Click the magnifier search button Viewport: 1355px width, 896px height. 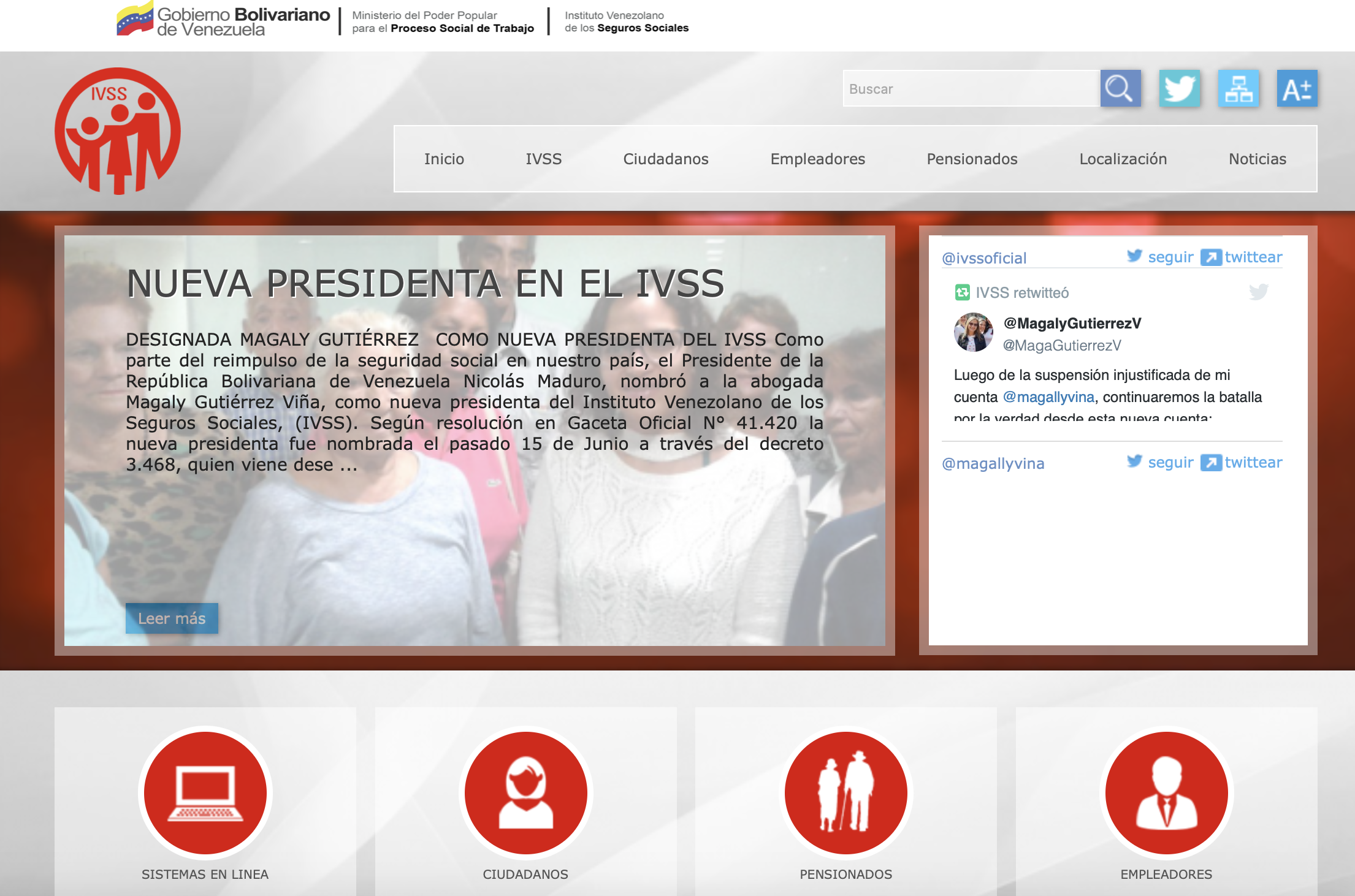(1120, 88)
